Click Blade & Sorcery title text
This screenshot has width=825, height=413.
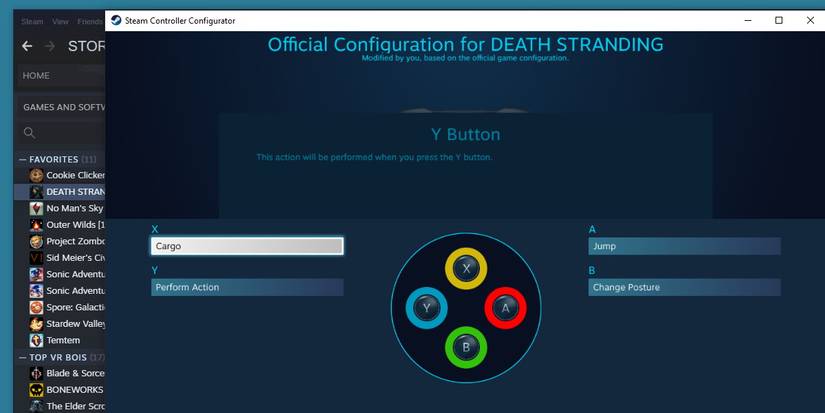[x=76, y=373]
